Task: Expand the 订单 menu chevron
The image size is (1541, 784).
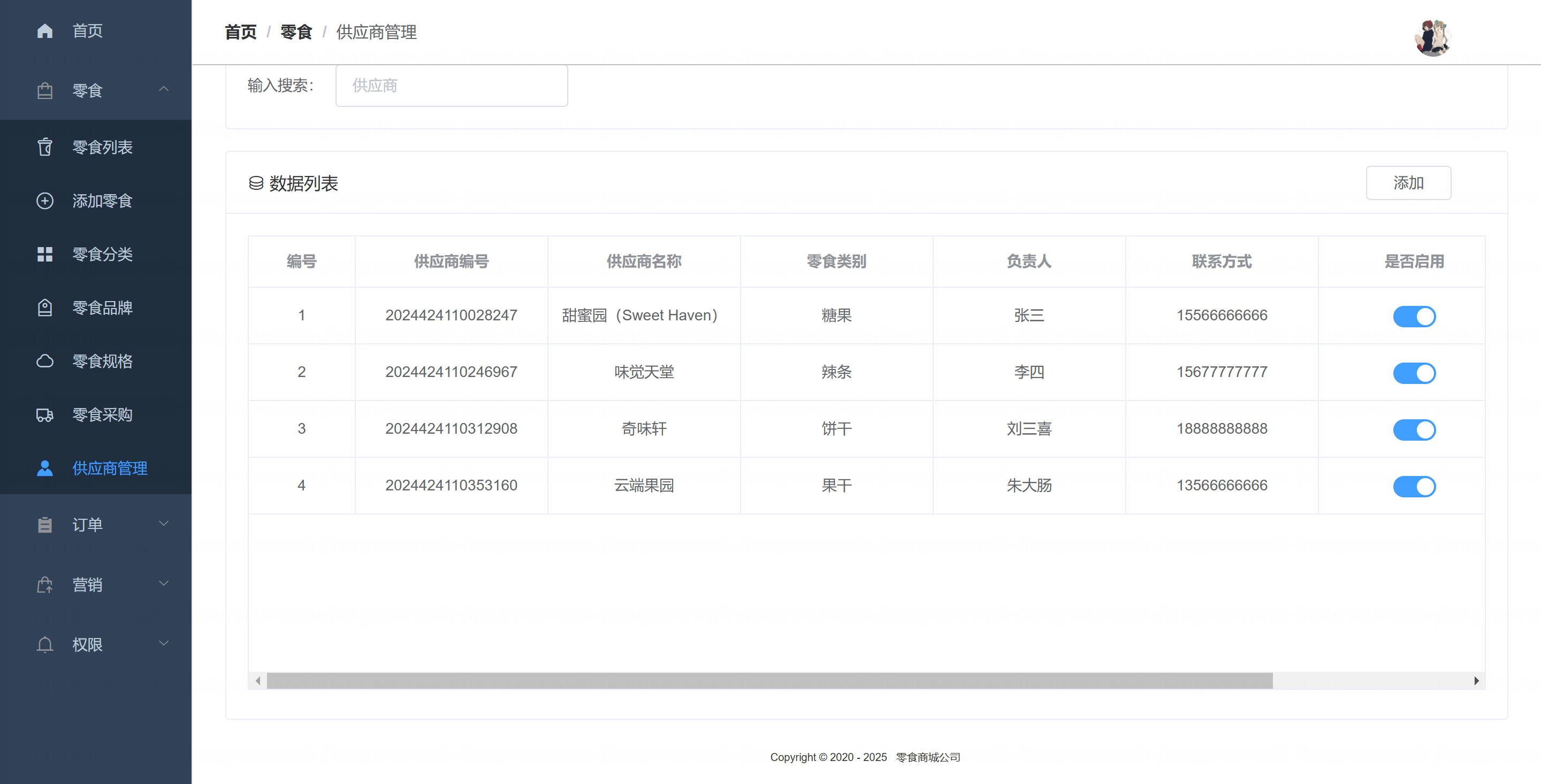Action: pyautogui.click(x=163, y=523)
